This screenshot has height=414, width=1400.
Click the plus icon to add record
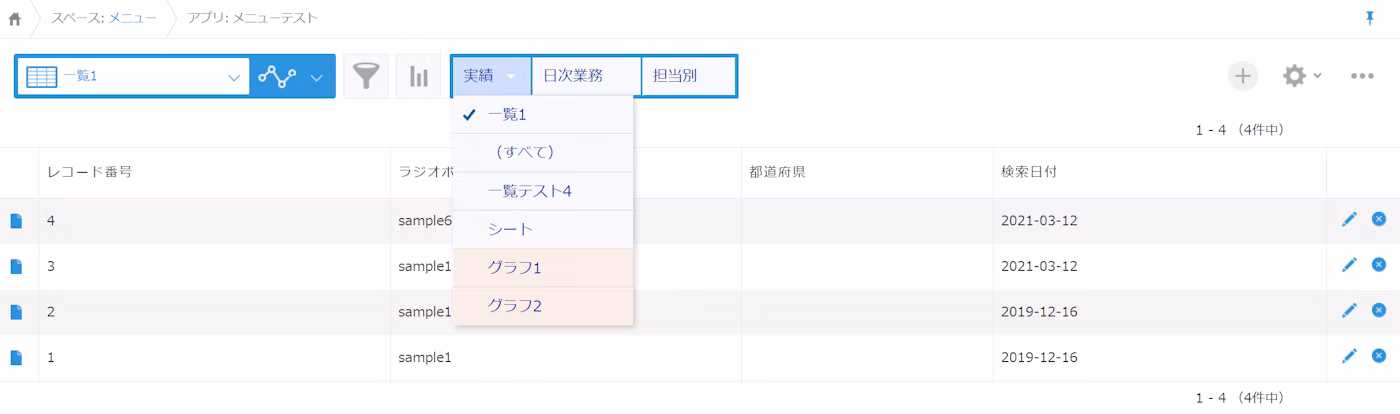coord(1242,76)
